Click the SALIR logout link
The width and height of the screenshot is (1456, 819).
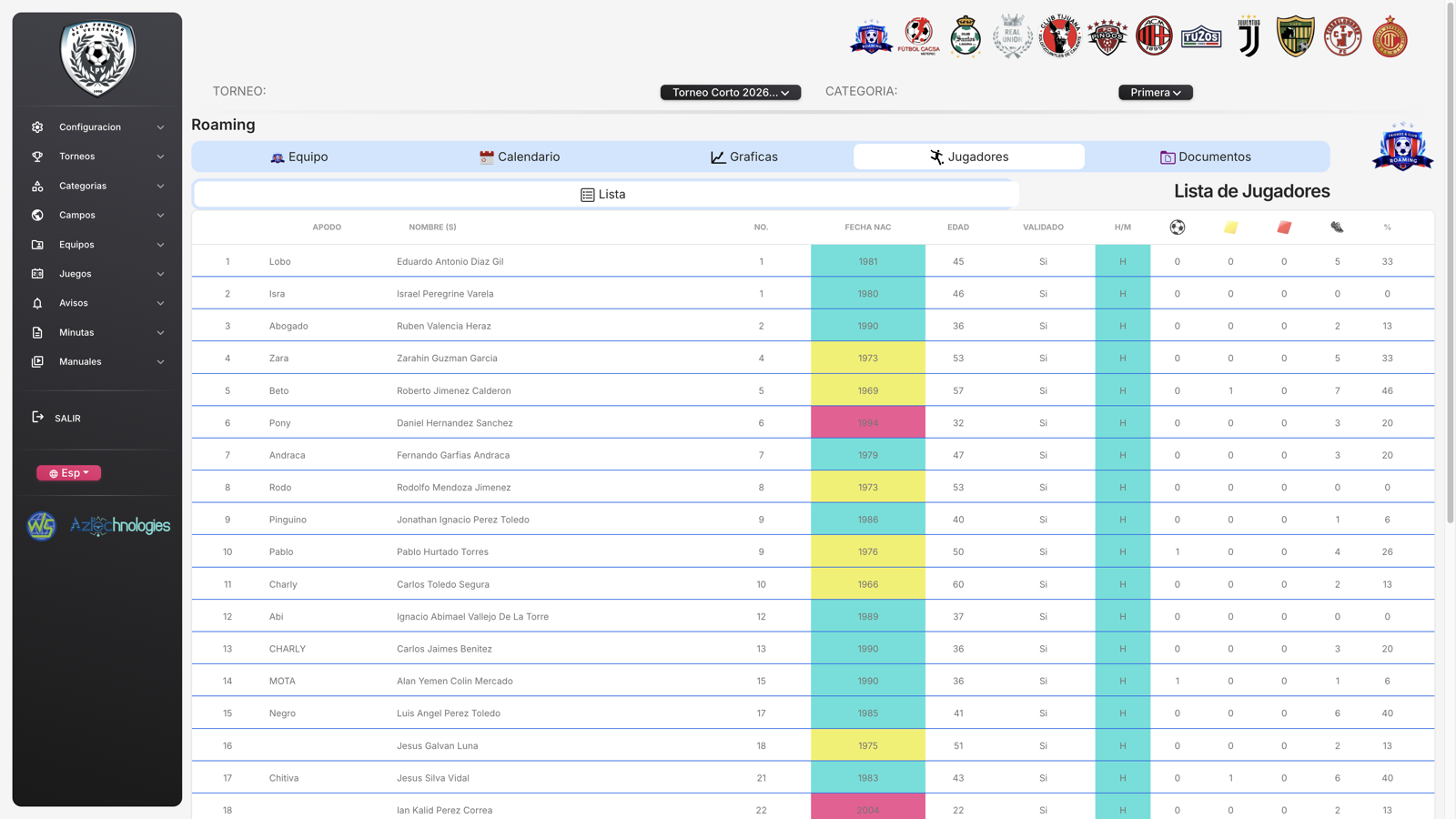tap(67, 419)
